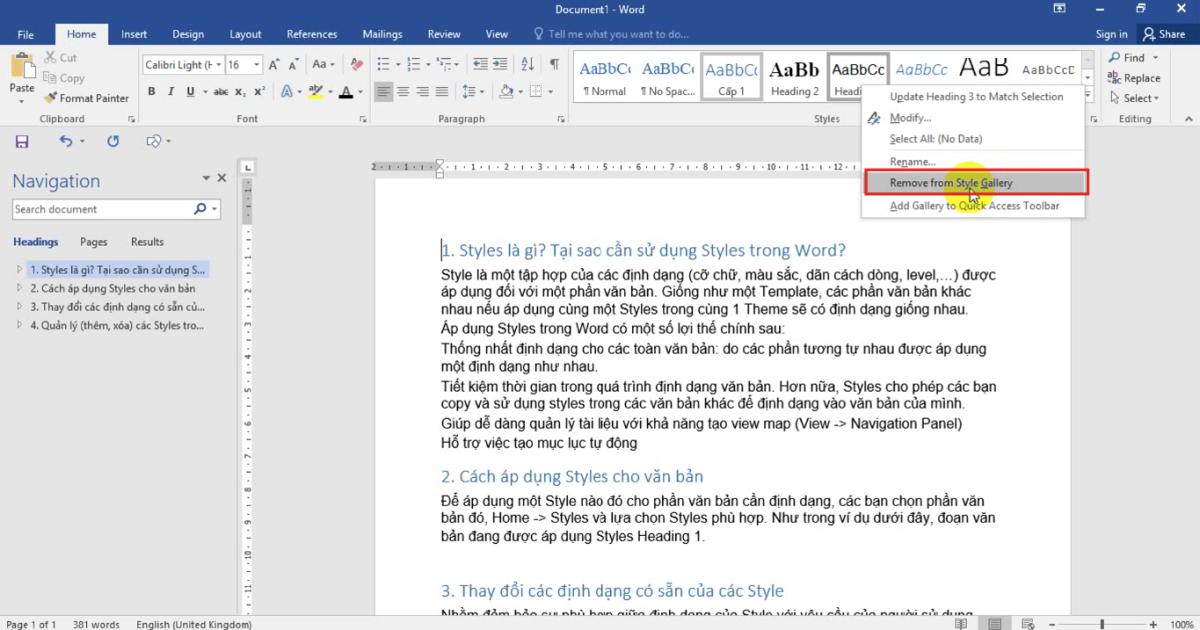Click in the Search document field

click(x=100, y=209)
